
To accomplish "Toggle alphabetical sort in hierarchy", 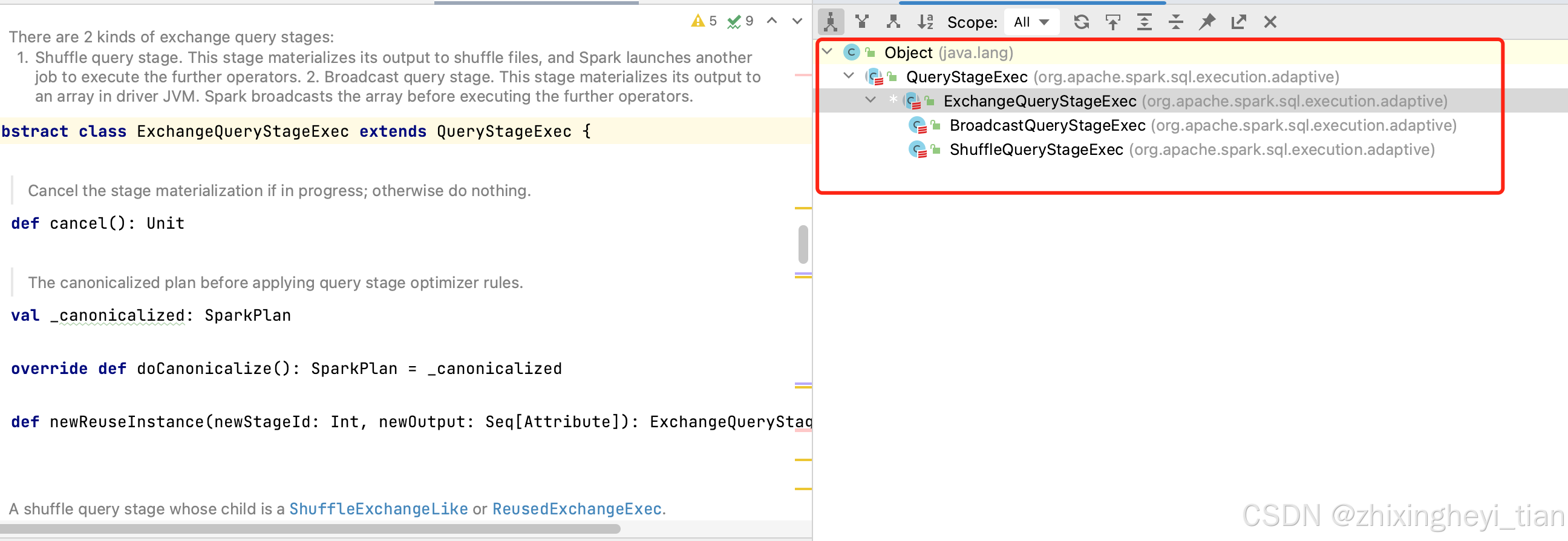I will (x=925, y=22).
